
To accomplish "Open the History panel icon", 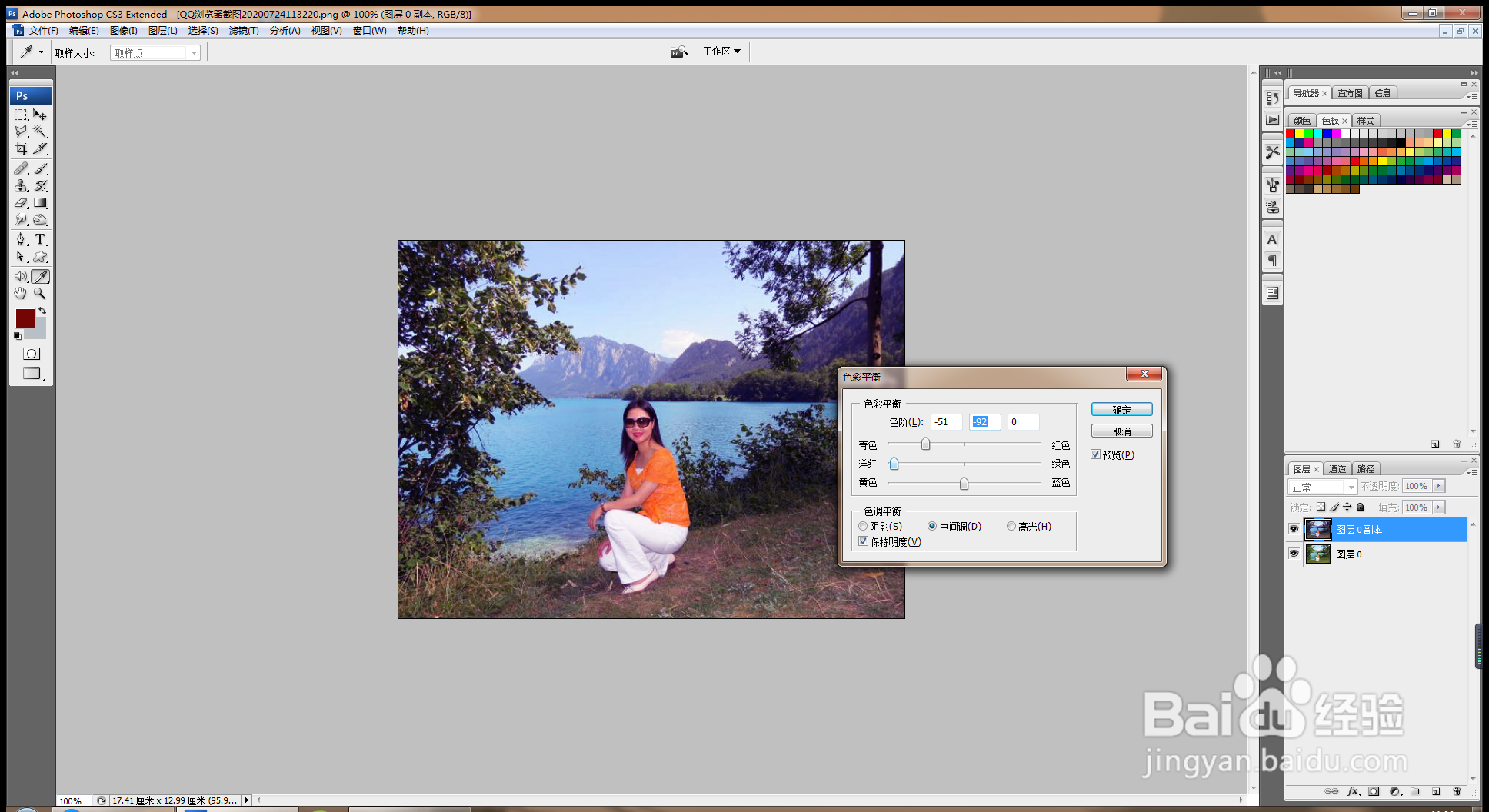I will [1273, 98].
